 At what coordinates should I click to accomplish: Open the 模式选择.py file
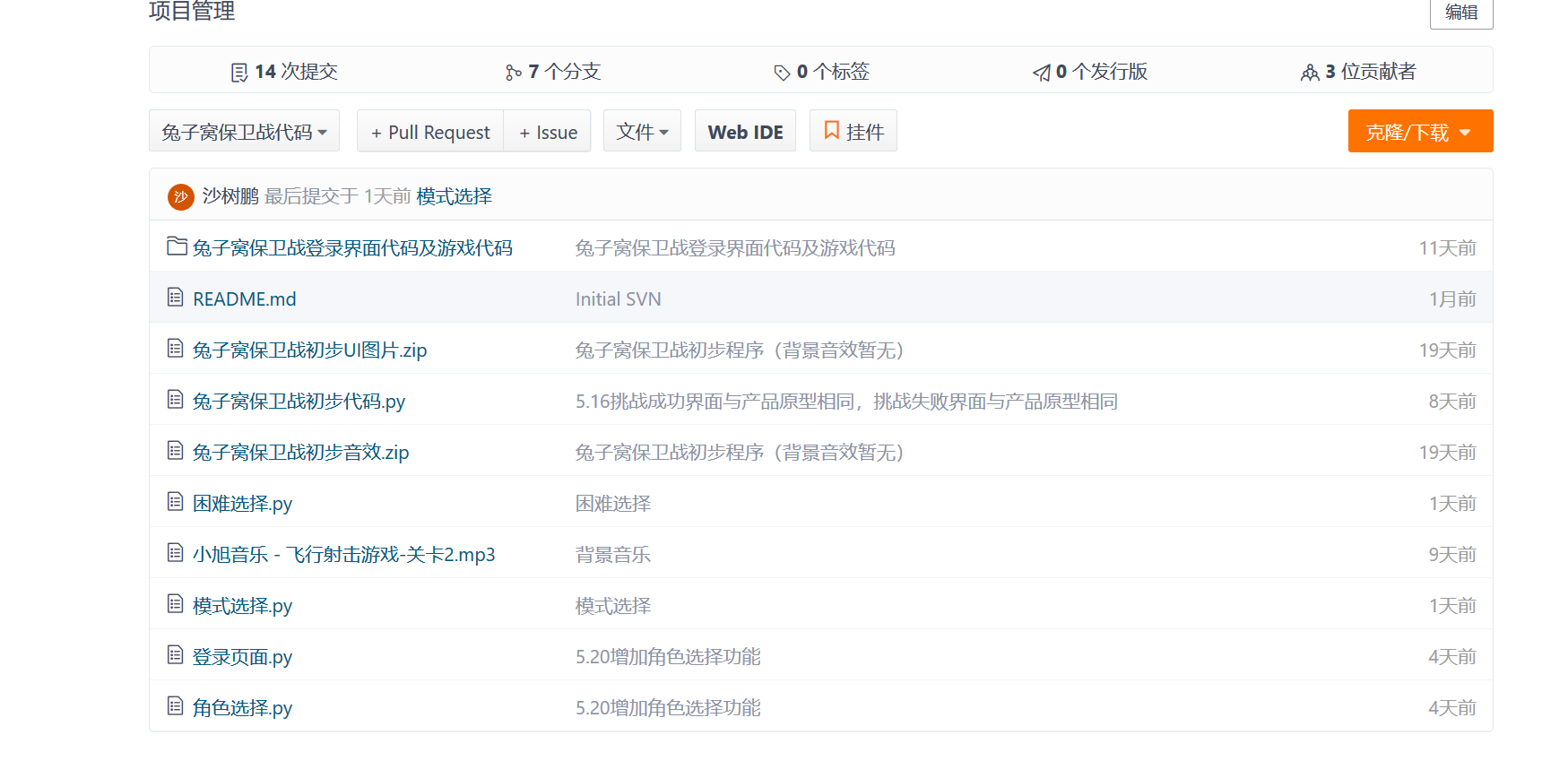click(x=243, y=606)
